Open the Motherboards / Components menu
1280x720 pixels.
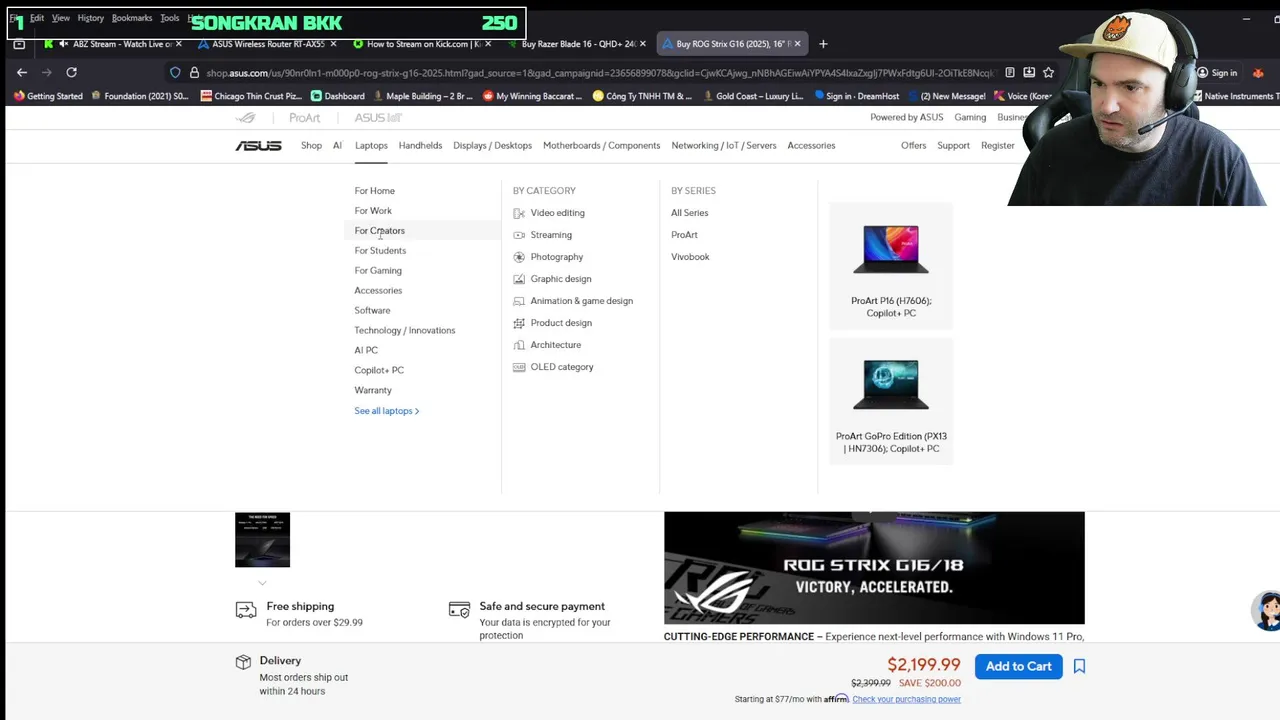(x=601, y=145)
